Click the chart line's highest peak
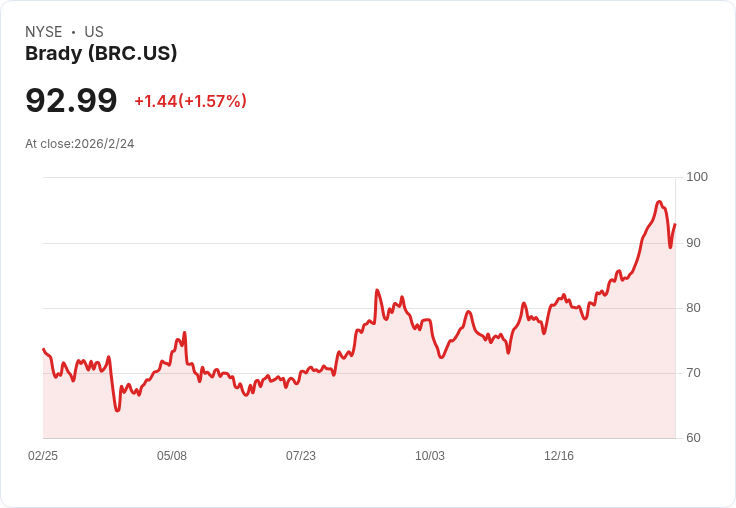This screenshot has height=508, width=736. pos(659,202)
